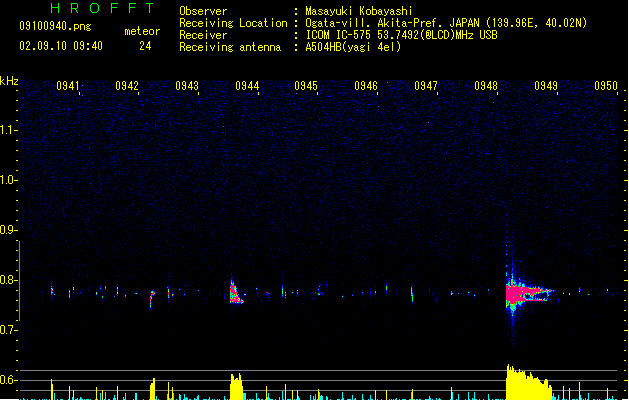Click the yellow power bar below the curved echo

(x=153, y=389)
